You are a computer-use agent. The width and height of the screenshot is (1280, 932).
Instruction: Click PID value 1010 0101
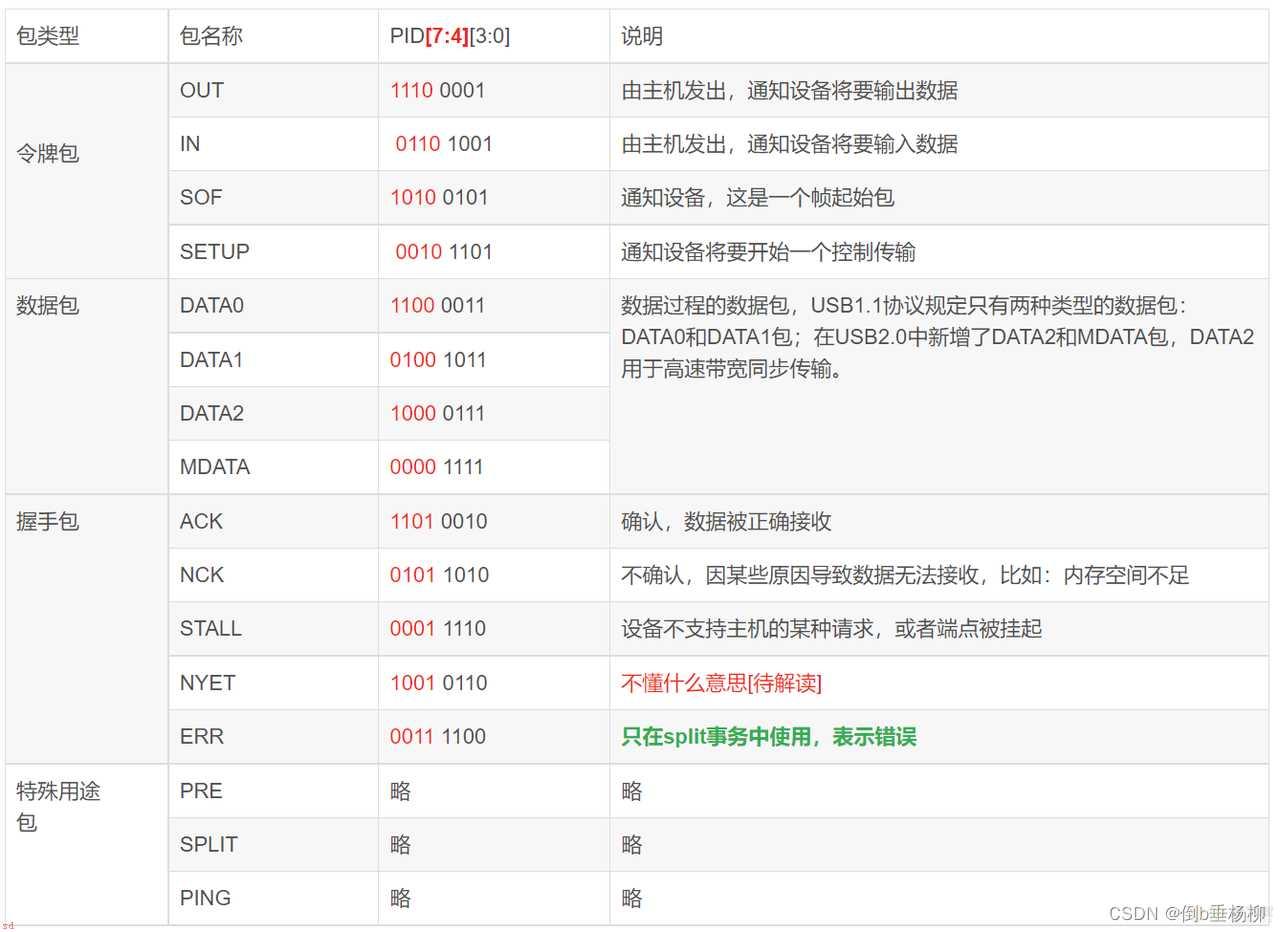pos(439,198)
